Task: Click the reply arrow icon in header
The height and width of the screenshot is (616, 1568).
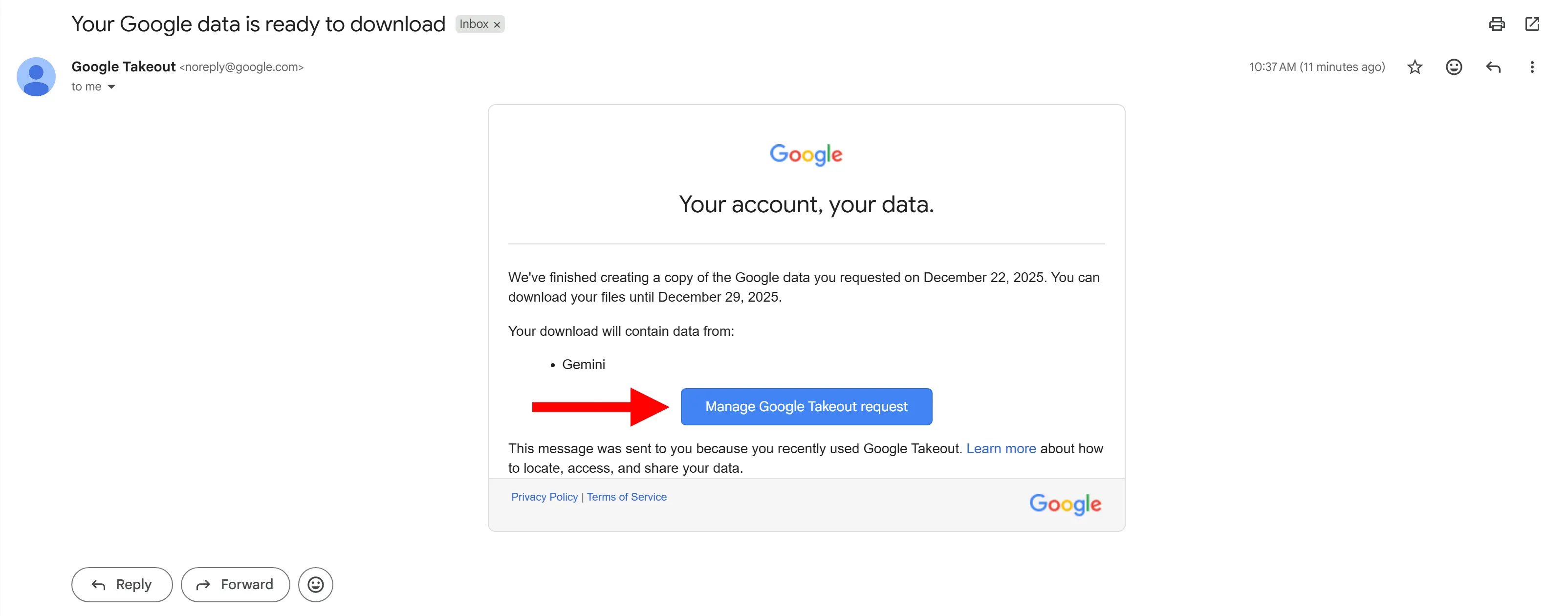Action: coord(1493,67)
